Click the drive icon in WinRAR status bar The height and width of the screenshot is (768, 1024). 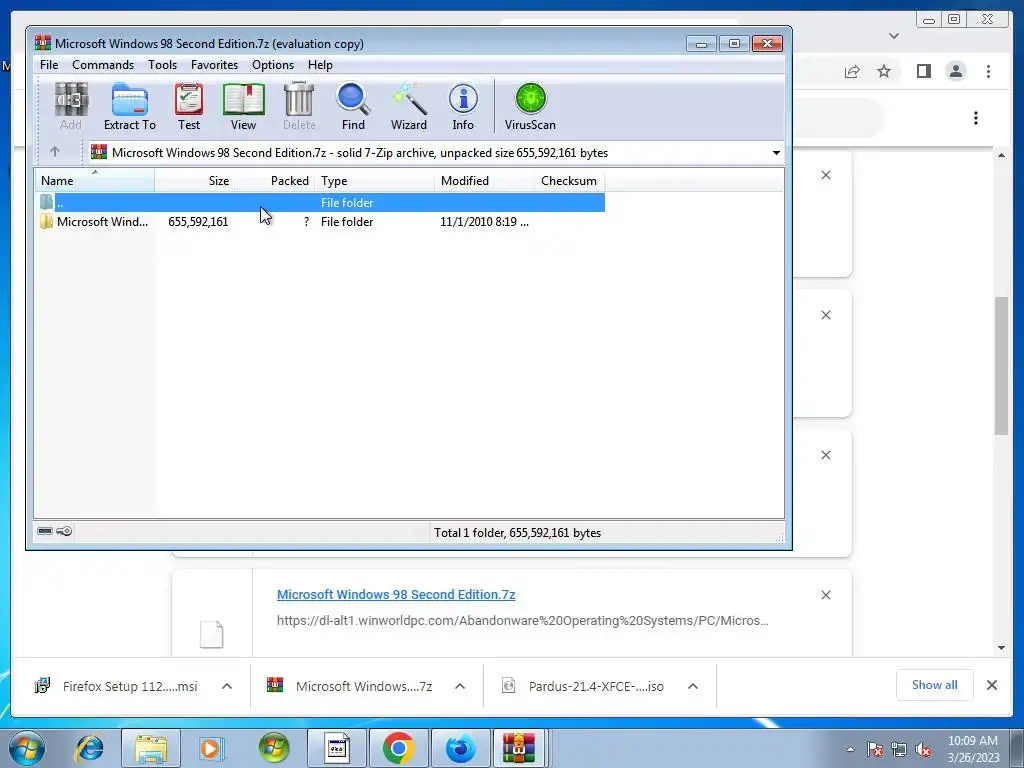click(x=45, y=531)
